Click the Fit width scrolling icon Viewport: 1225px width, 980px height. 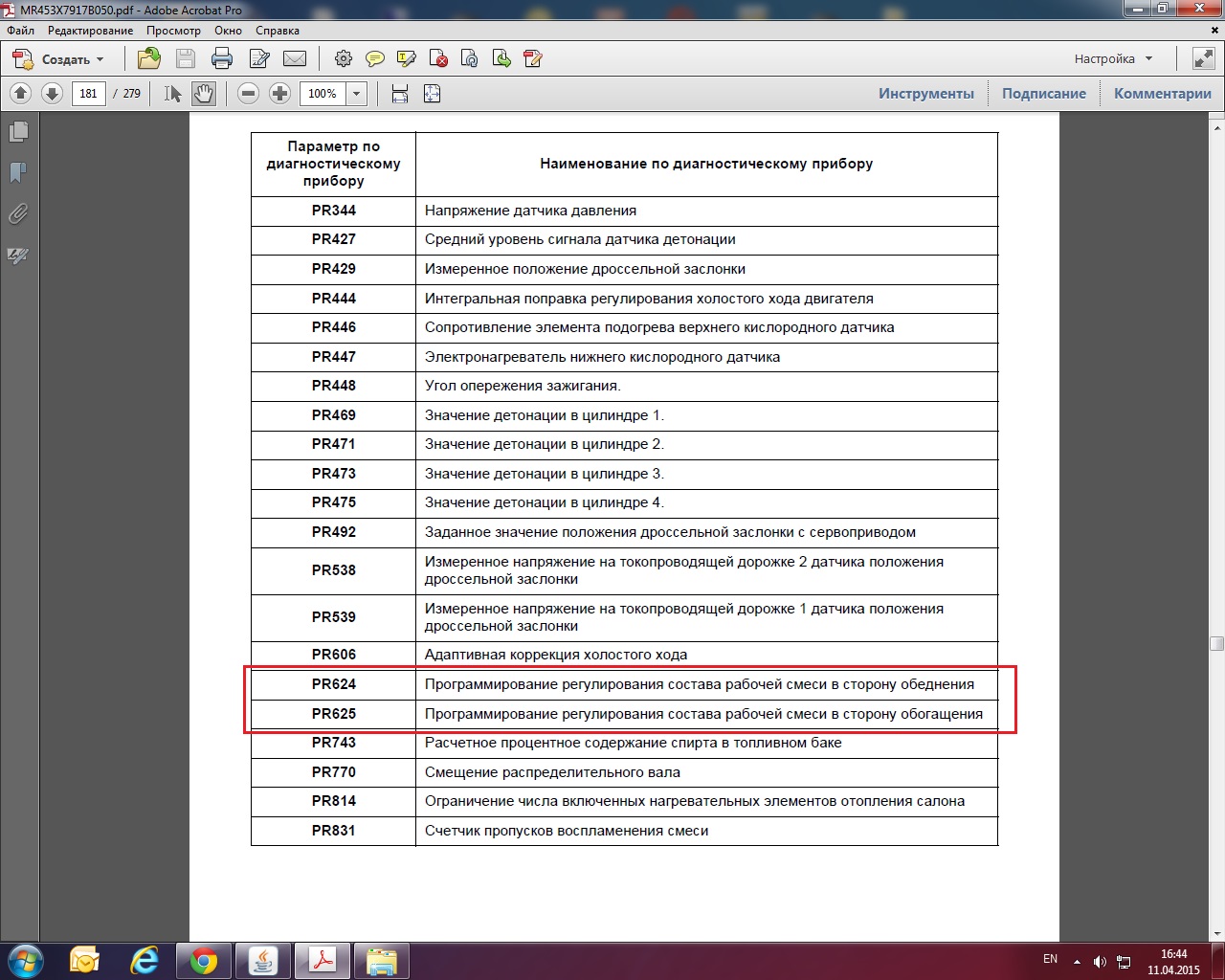coord(400,94)
